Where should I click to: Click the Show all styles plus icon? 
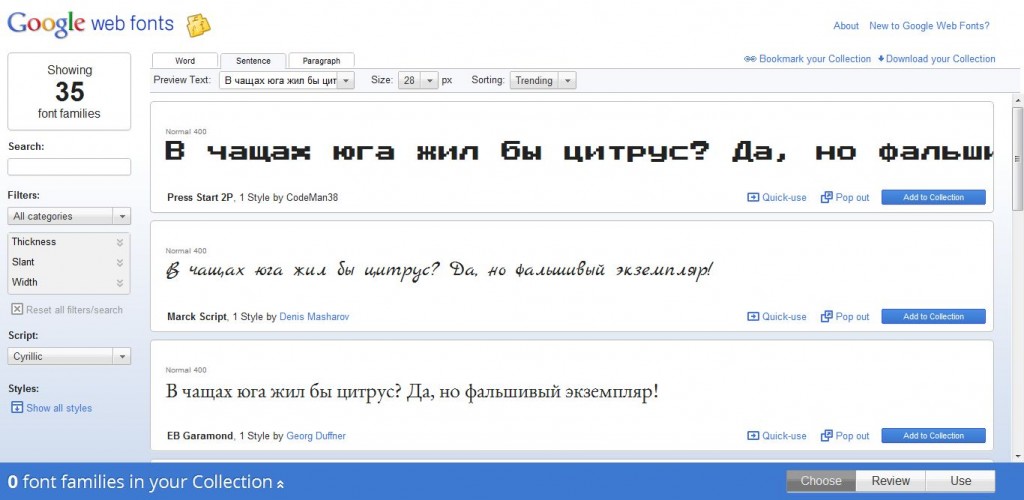16,408
